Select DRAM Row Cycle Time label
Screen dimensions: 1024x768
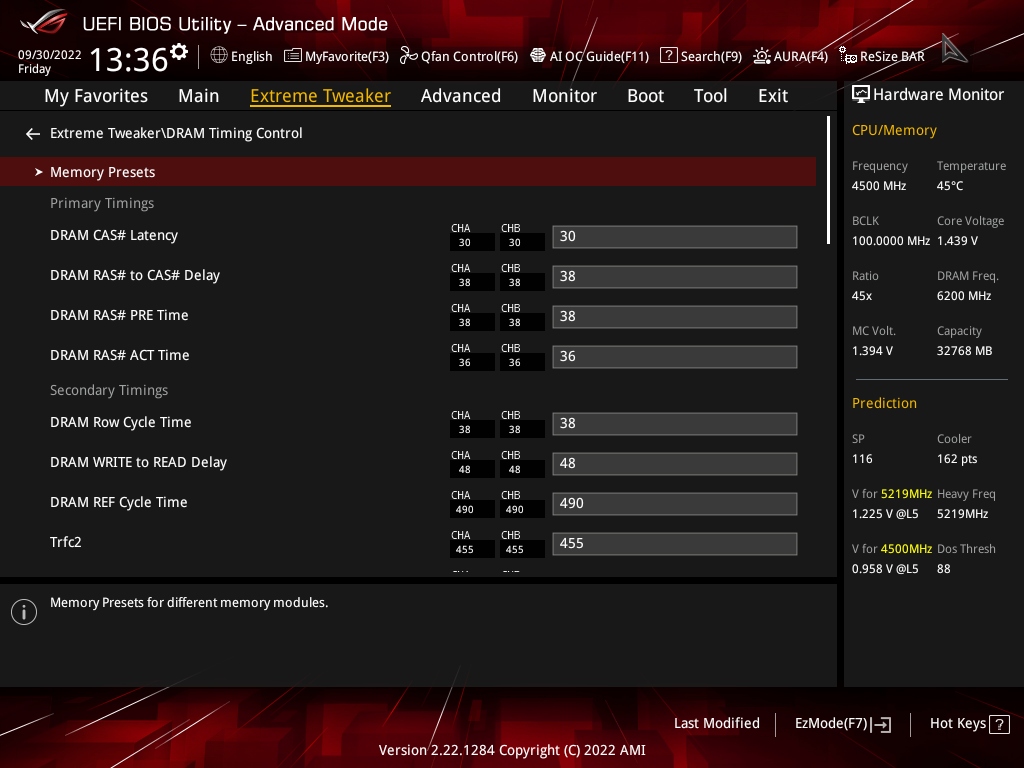pos(121,422)
